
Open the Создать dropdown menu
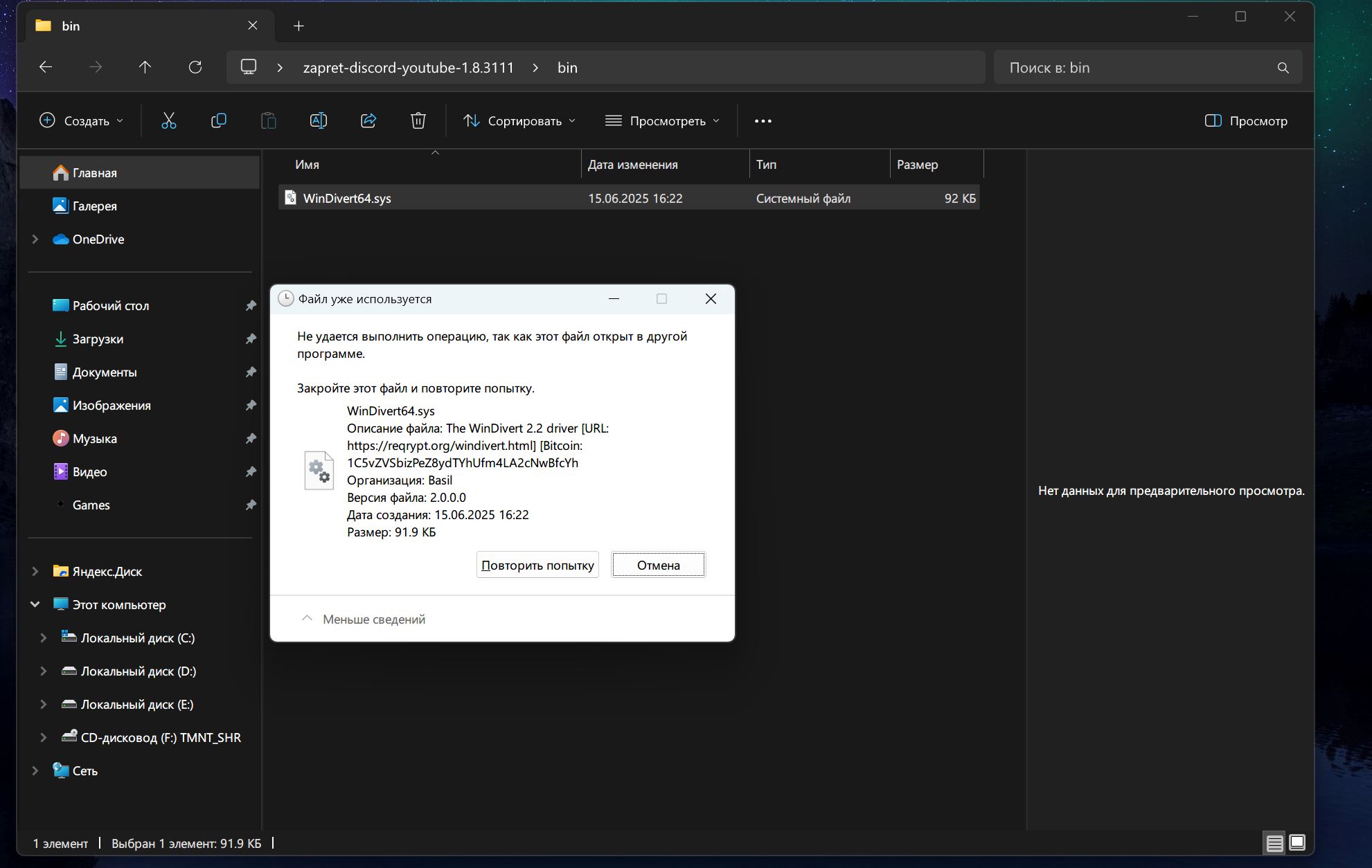tap(81, 121)
